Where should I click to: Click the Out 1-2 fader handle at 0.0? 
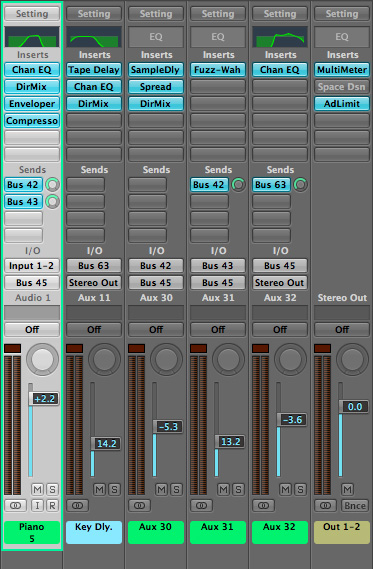(354, 407)
